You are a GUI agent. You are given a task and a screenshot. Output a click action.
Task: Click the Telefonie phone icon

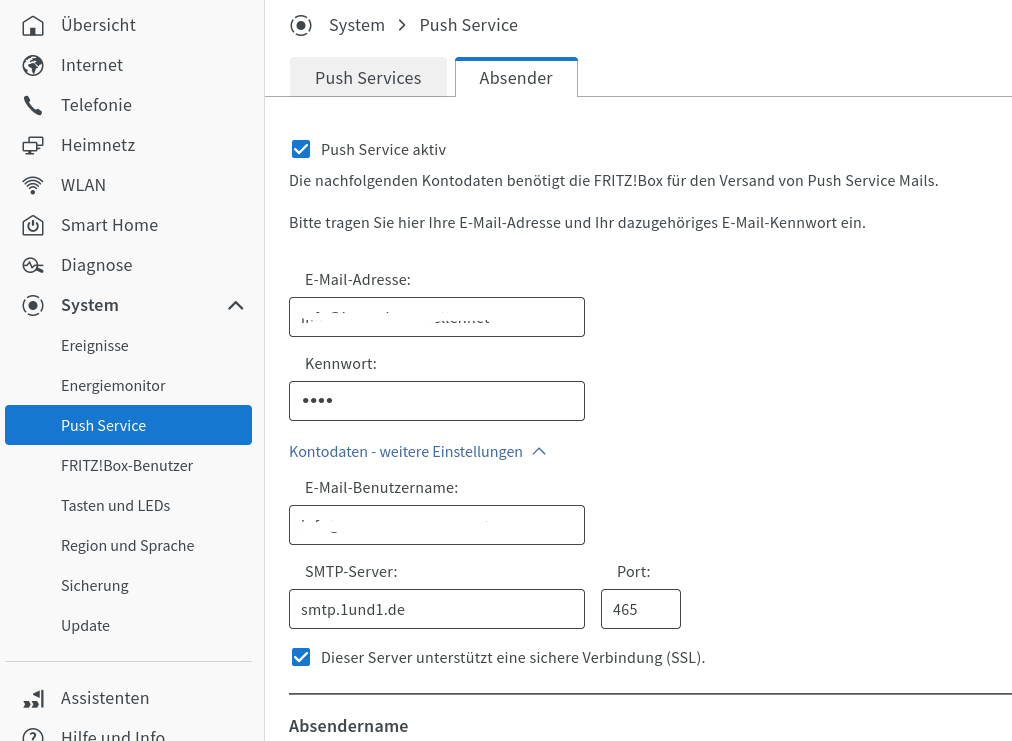pos(33,105)
